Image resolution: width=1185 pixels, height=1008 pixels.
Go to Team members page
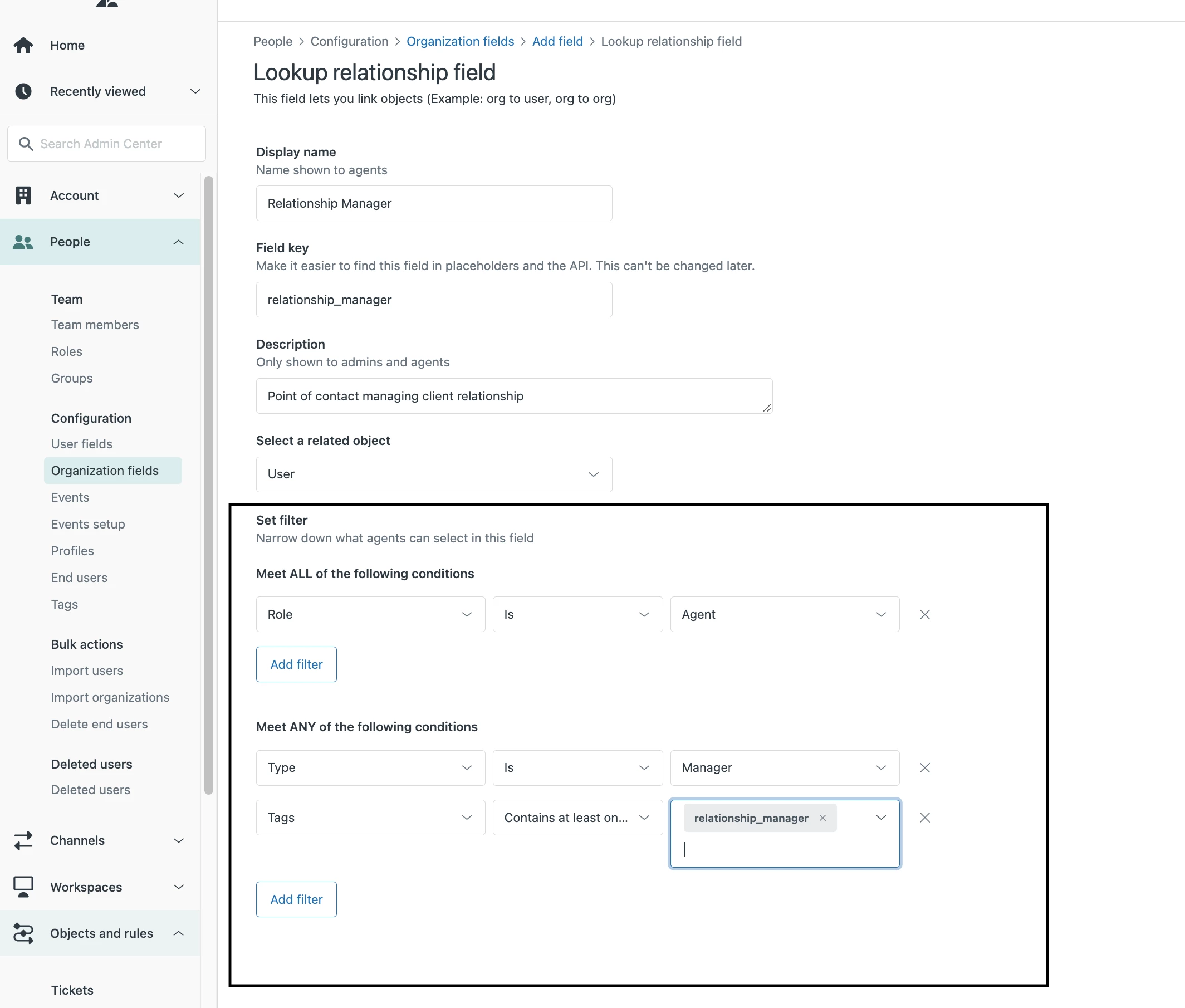pyautogui.click(x=95, y=325)
